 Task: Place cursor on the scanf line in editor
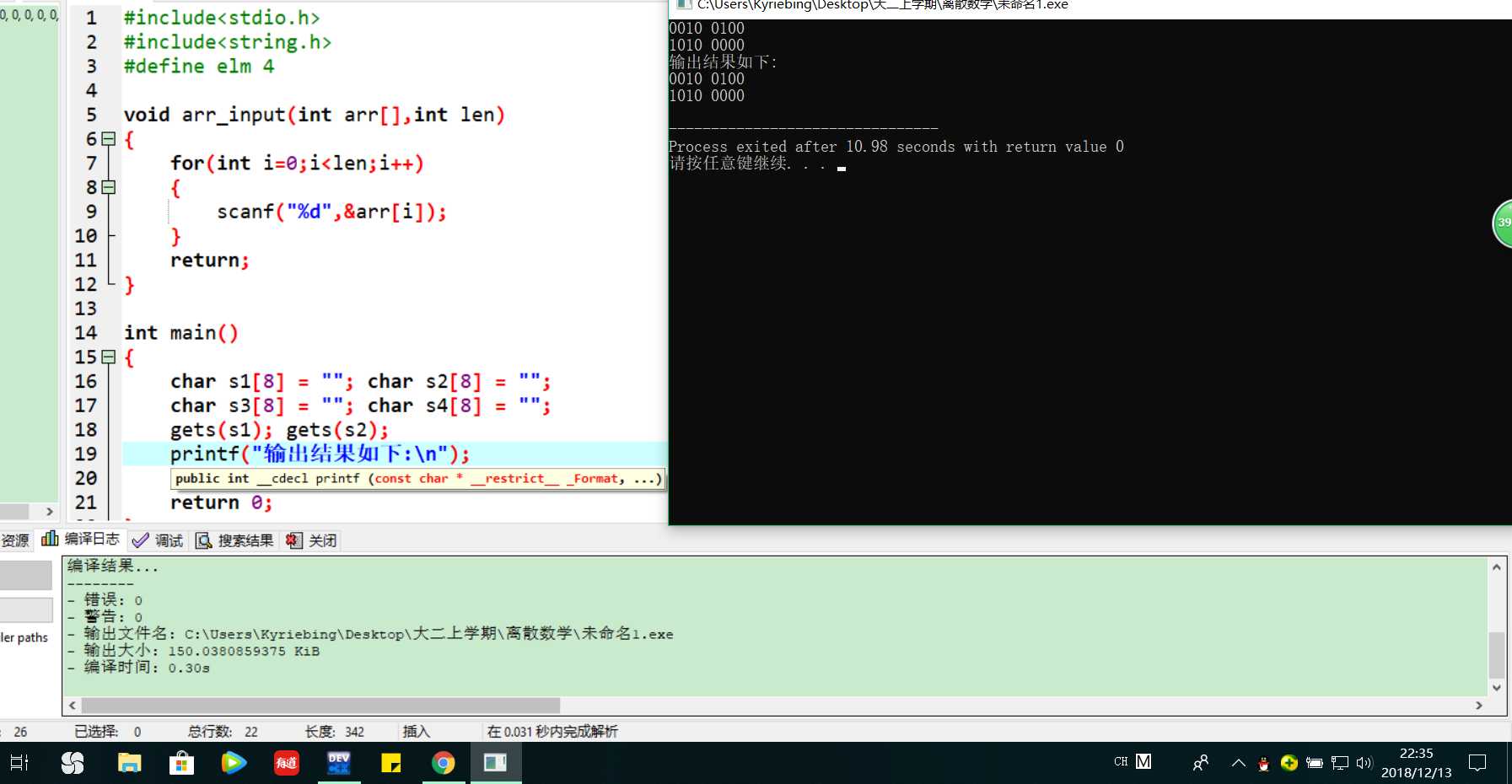click(x=331, y=212)
